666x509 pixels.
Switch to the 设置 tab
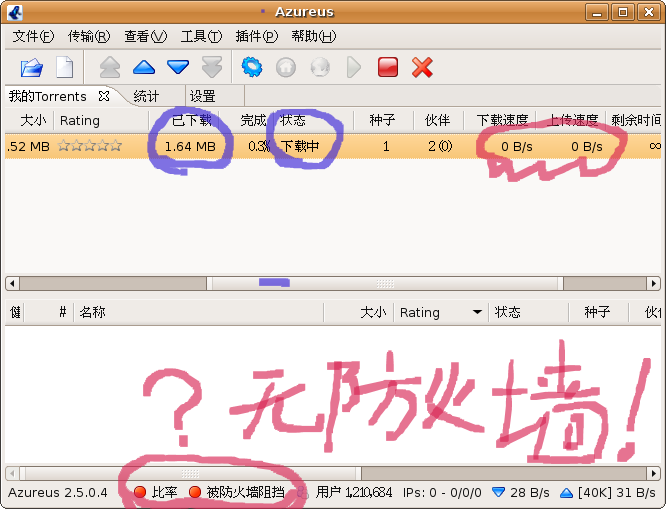point(202,96)
